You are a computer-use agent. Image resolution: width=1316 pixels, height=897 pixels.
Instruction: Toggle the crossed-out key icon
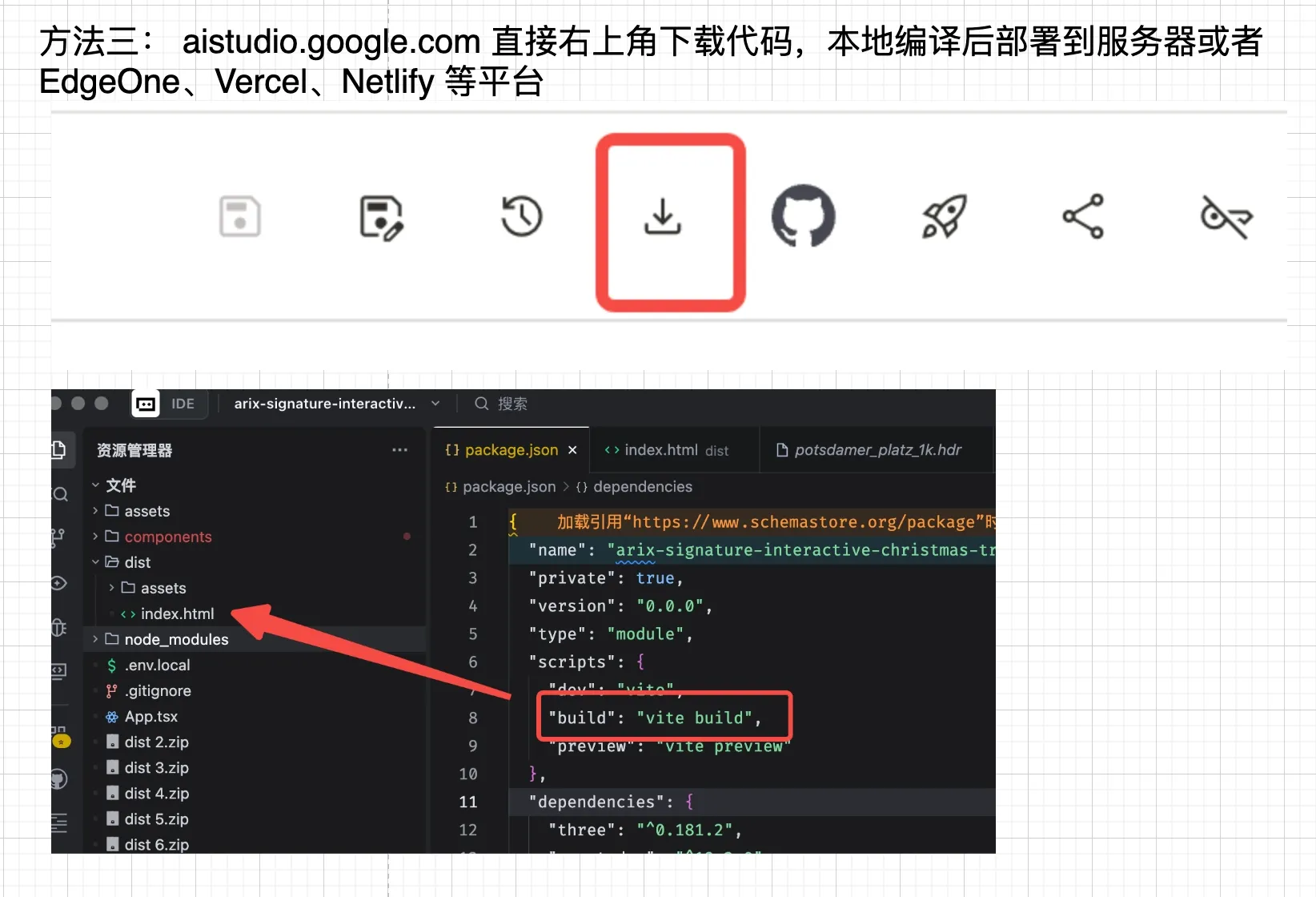1226,217
